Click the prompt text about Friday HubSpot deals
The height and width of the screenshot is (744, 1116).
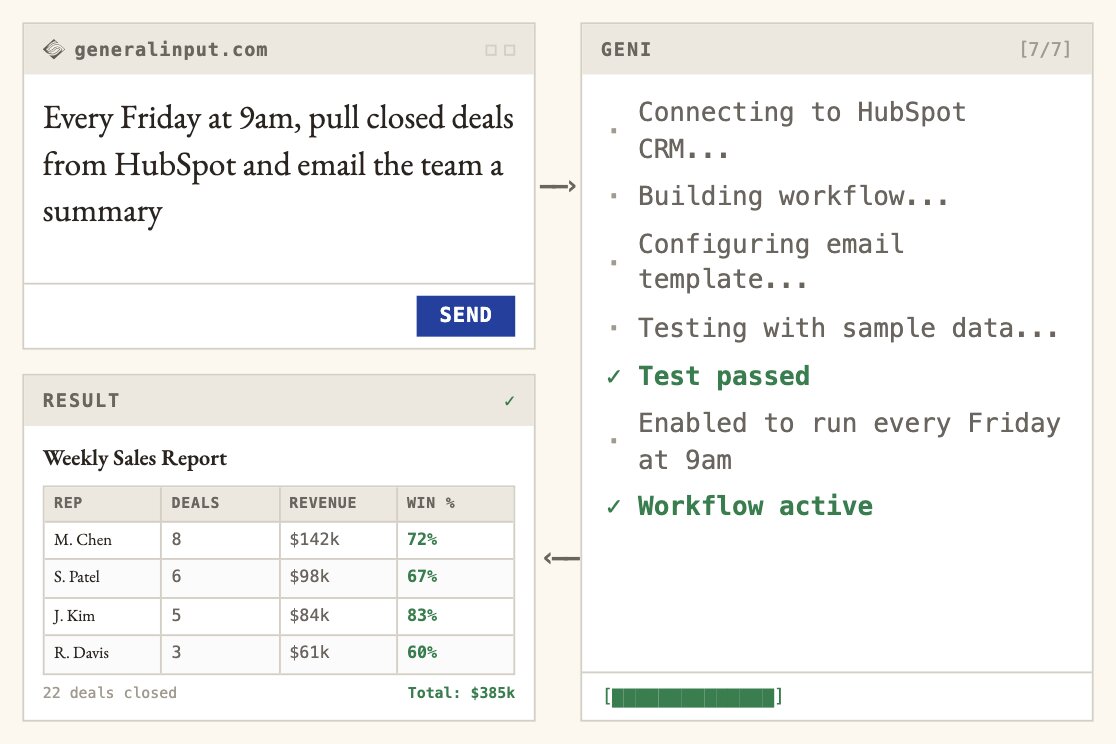point(278,164)
